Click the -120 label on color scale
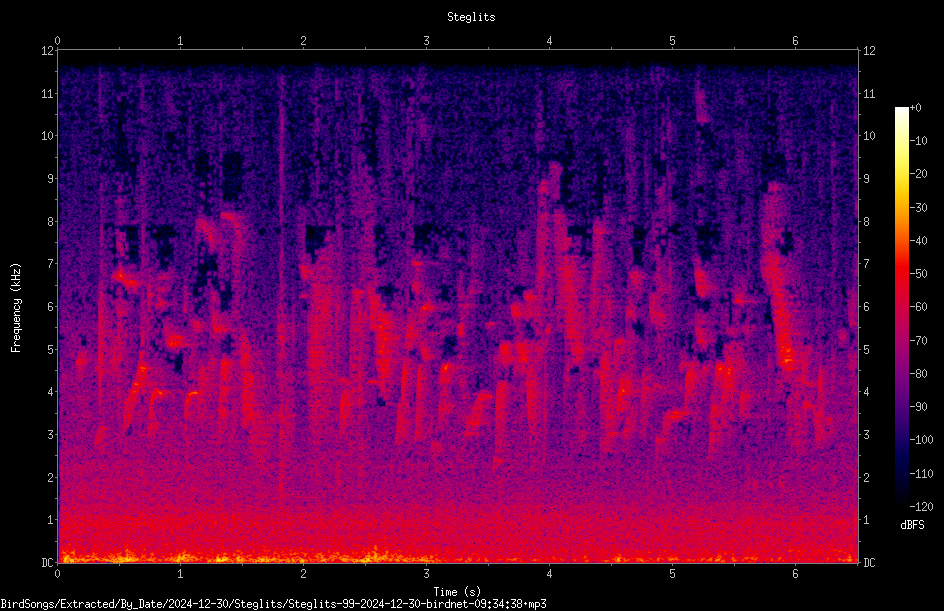 coord(921,506)
